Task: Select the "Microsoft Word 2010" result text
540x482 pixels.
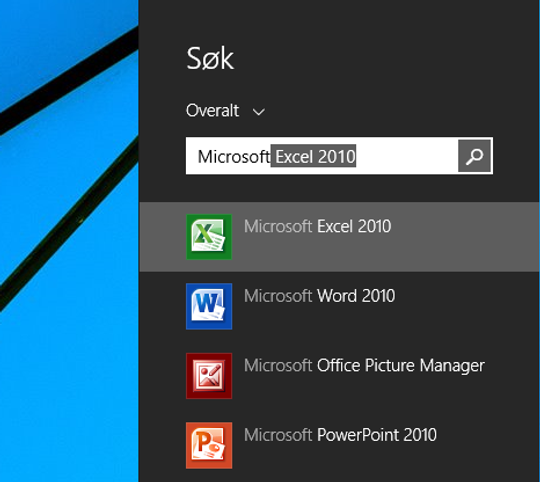Action: (x=320, y=296)
